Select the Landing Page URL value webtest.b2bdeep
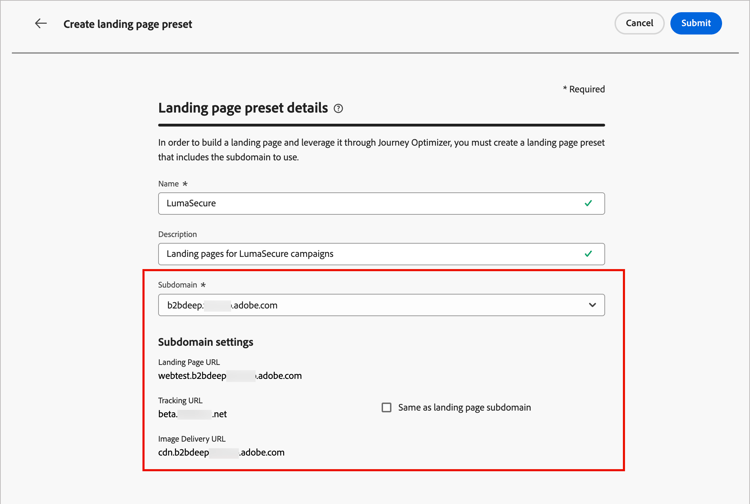750x504 pixels. point(230,376)
